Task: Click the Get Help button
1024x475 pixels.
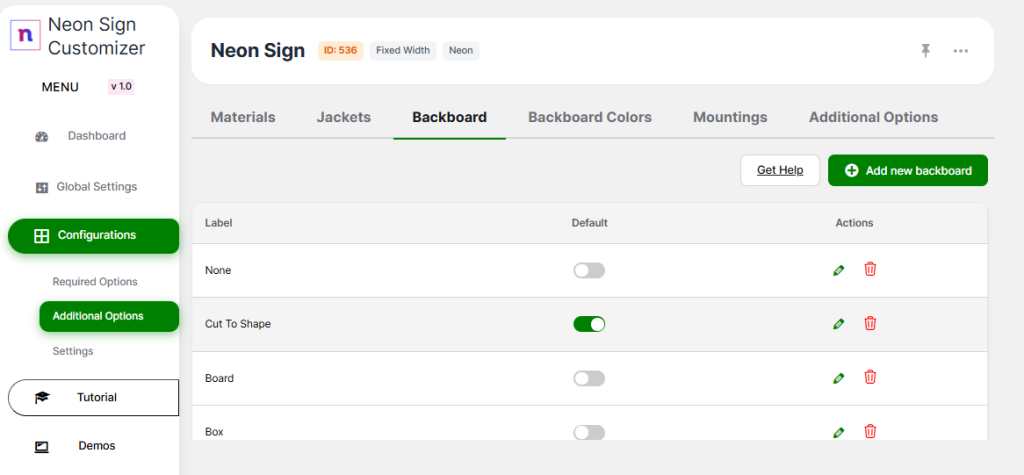Action: [x=780, y=170]
